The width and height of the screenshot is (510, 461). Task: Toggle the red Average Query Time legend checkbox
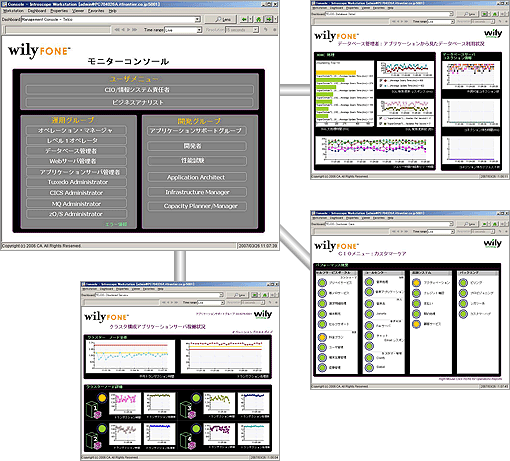click(x=381, y=80)
